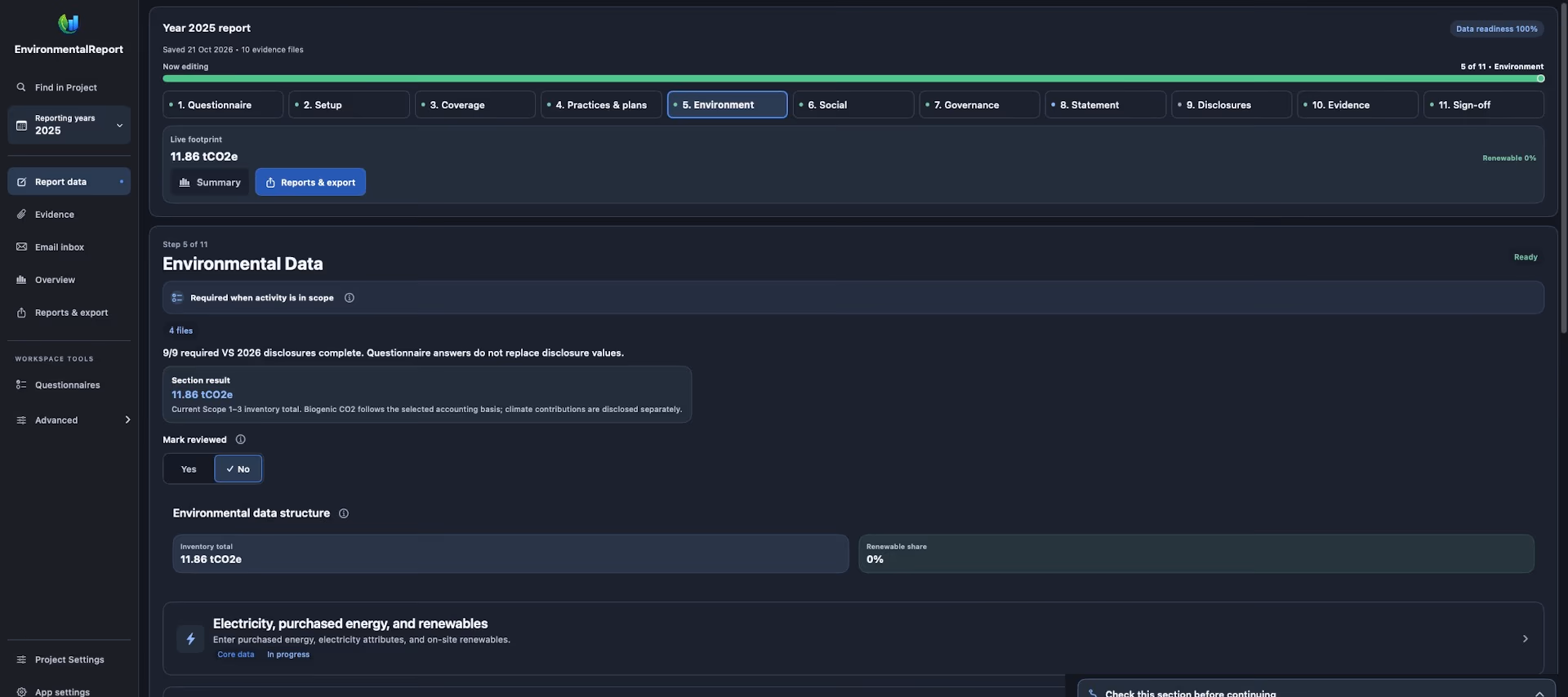The height and width of the screenshot is (697, 1568).
Task: Switch to the 3. Coverage step
Action: pos(475,105)
